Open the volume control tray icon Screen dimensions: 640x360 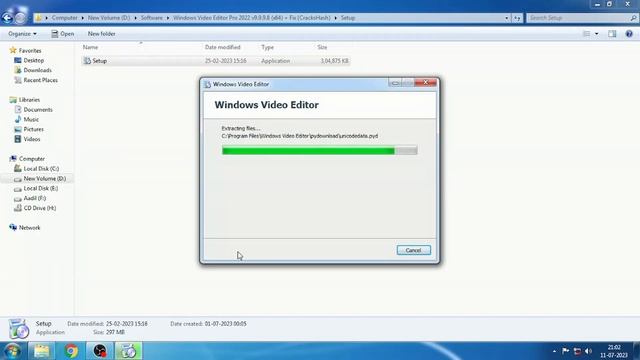tap(588, 351)
